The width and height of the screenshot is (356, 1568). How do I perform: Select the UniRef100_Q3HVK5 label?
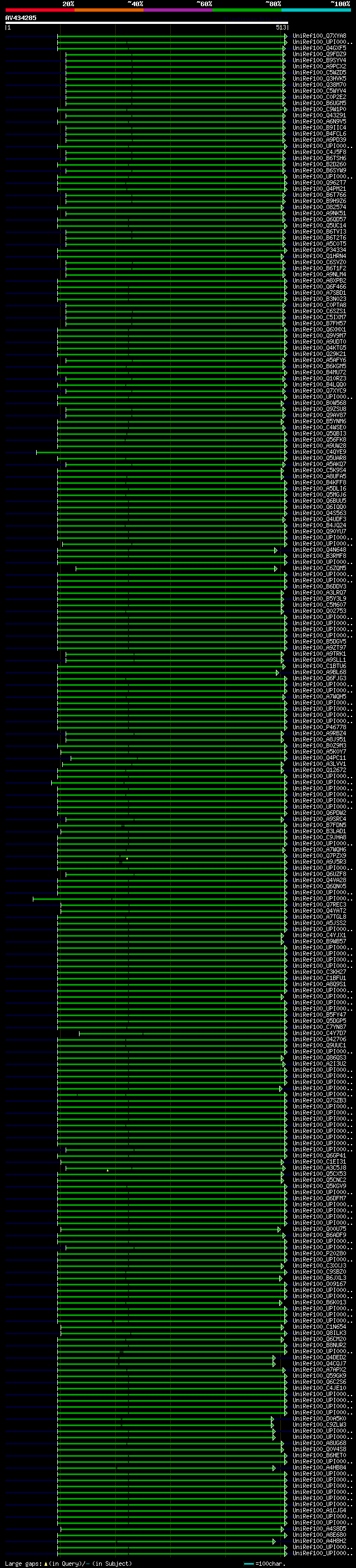point(319,78)
